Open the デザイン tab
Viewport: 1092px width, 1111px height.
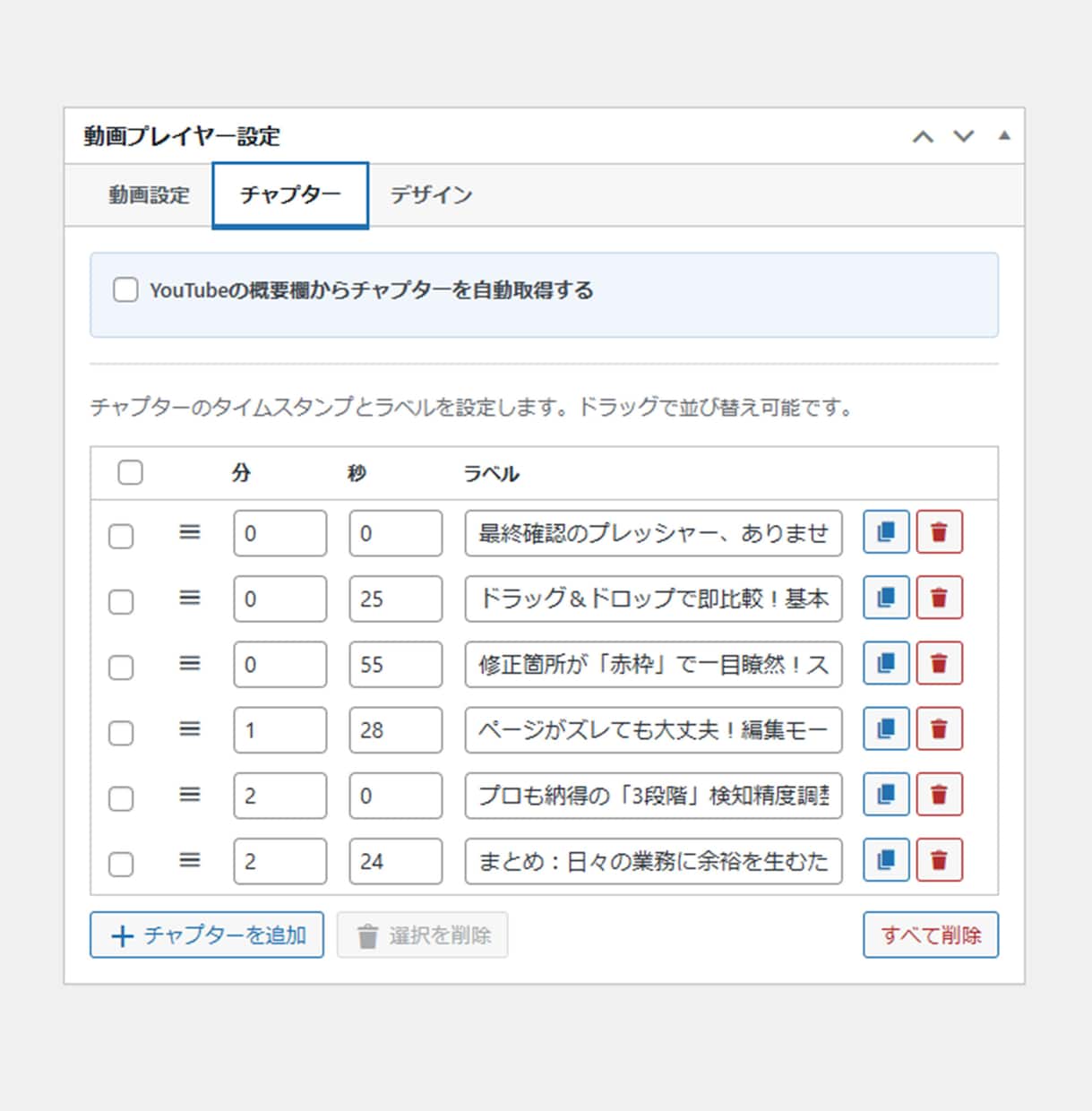tap(431, 194)
